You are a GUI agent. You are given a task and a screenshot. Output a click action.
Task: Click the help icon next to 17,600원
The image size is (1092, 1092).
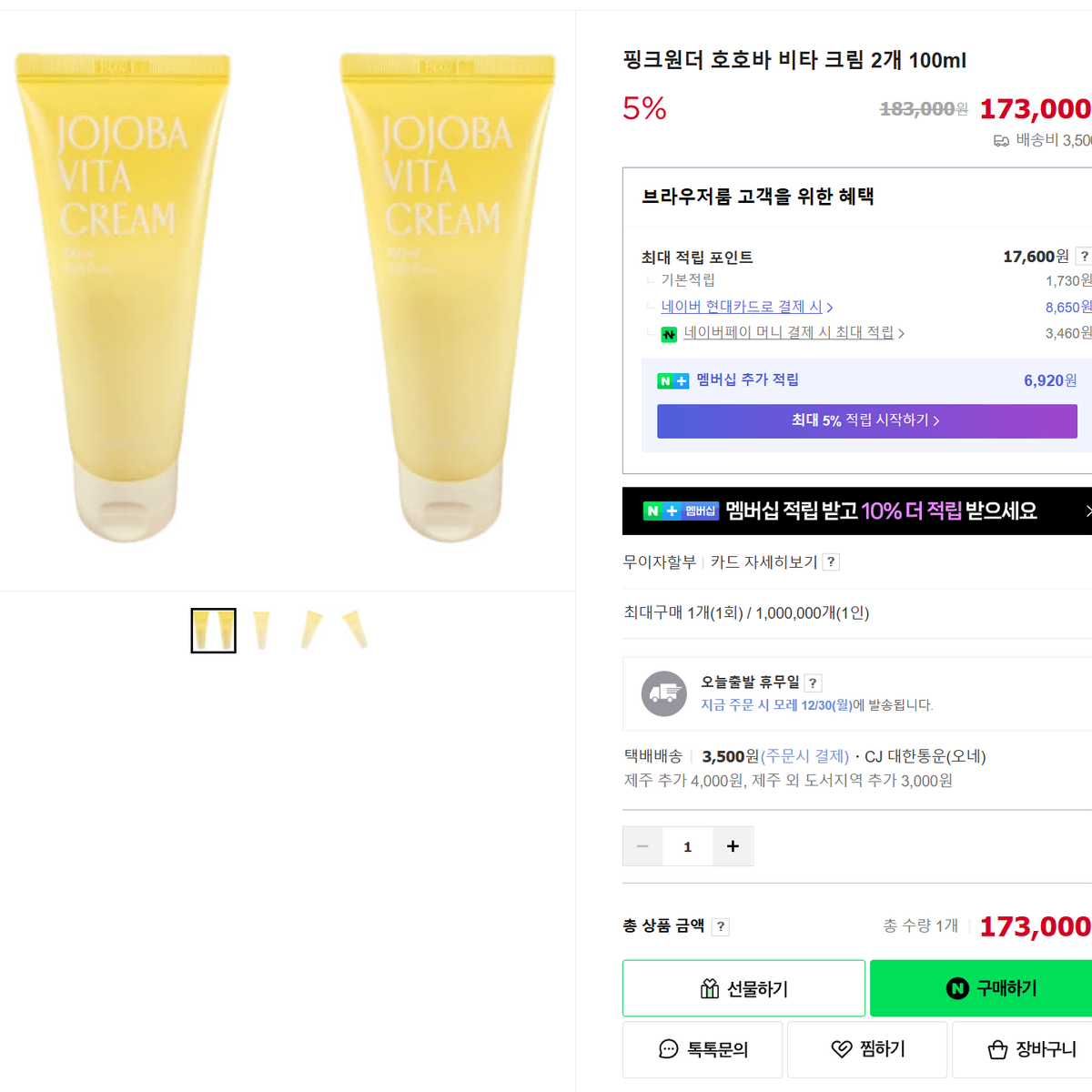click(x=1084, y=256)
